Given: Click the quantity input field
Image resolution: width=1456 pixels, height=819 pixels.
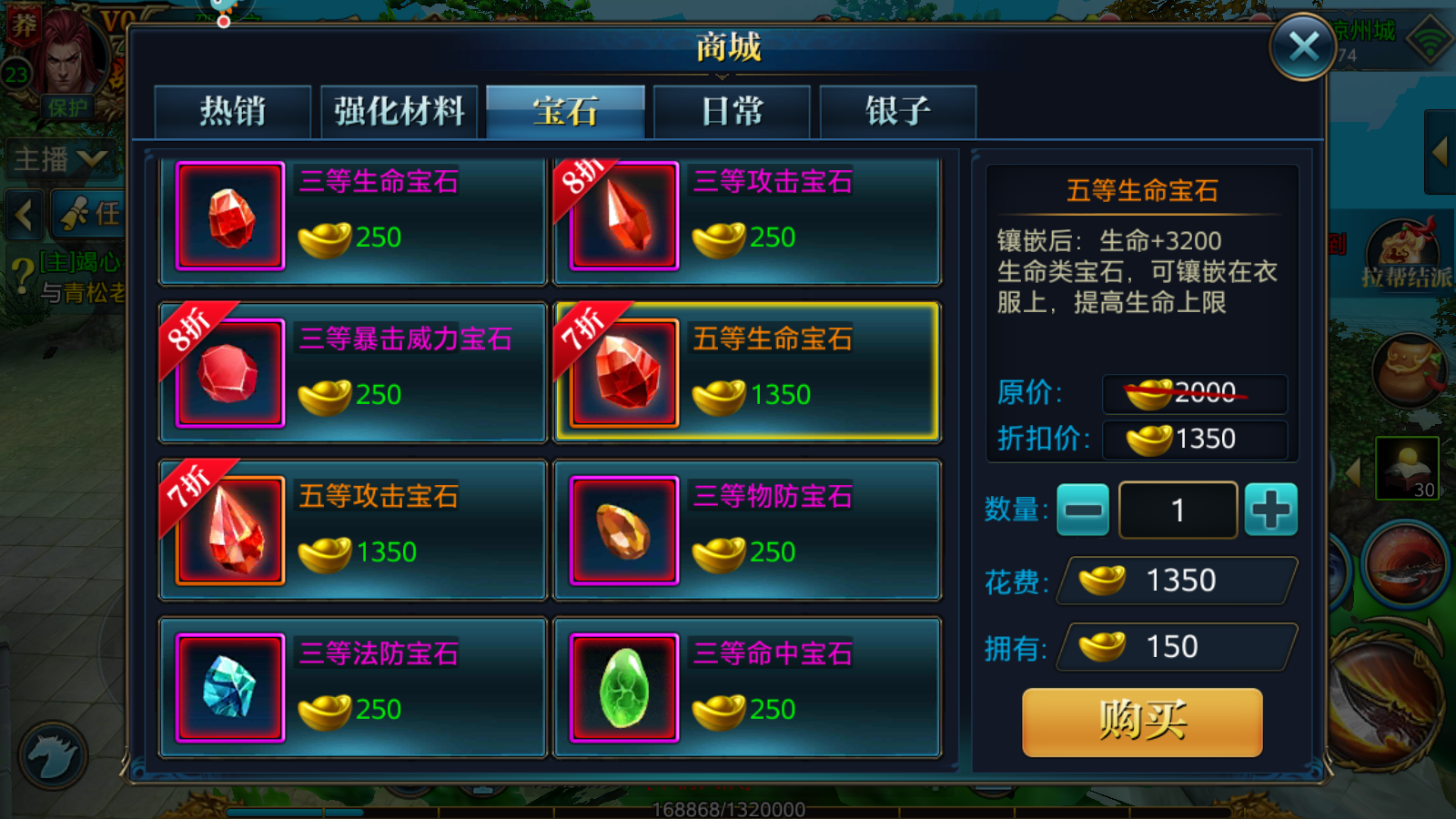Looking at the screenshot, I should [1178, 511].
